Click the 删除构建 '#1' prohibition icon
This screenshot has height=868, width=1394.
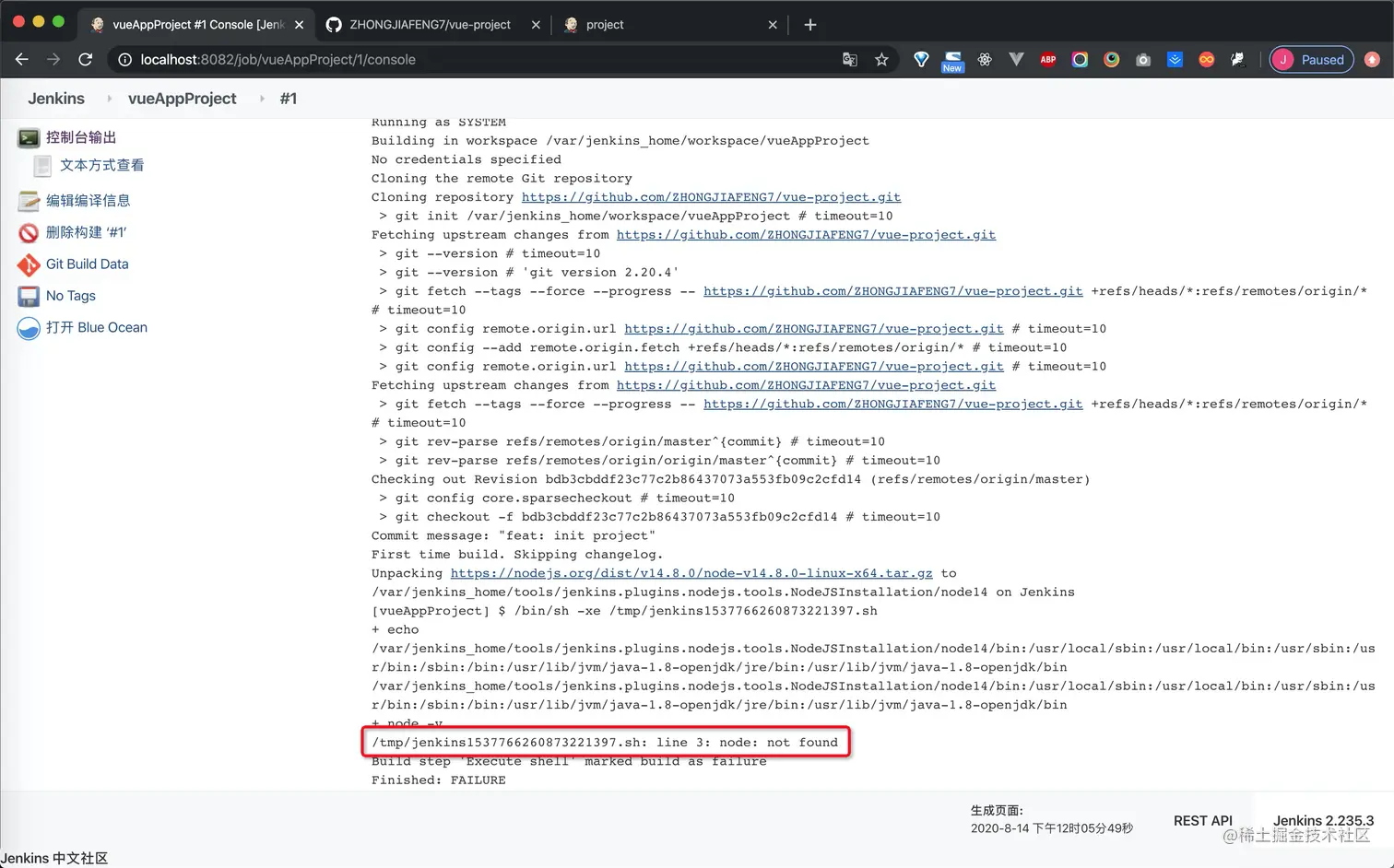pyautogui.click(x=30, y=233)
